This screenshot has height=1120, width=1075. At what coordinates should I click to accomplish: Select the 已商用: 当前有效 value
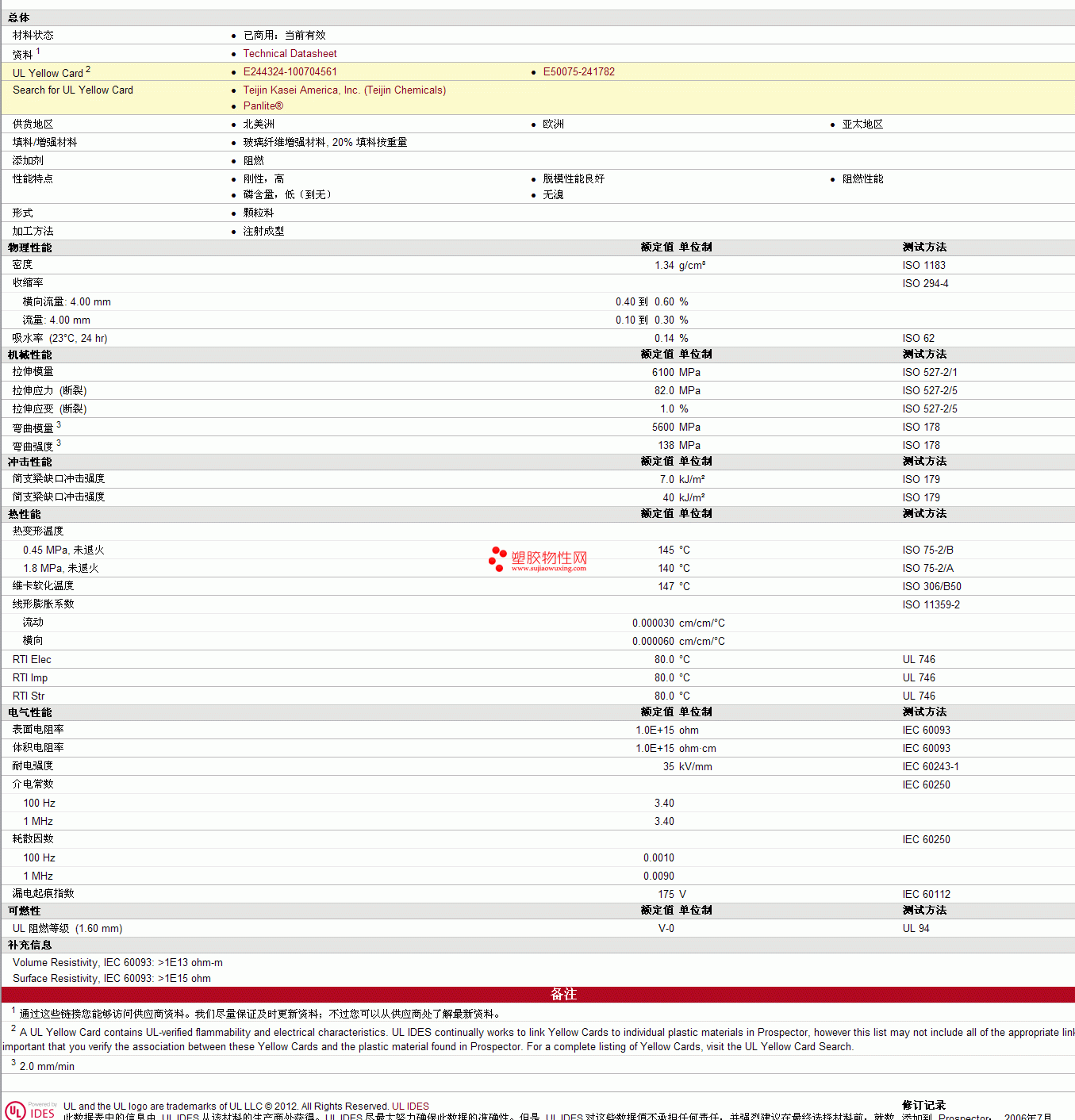click(x=284, y=35)
